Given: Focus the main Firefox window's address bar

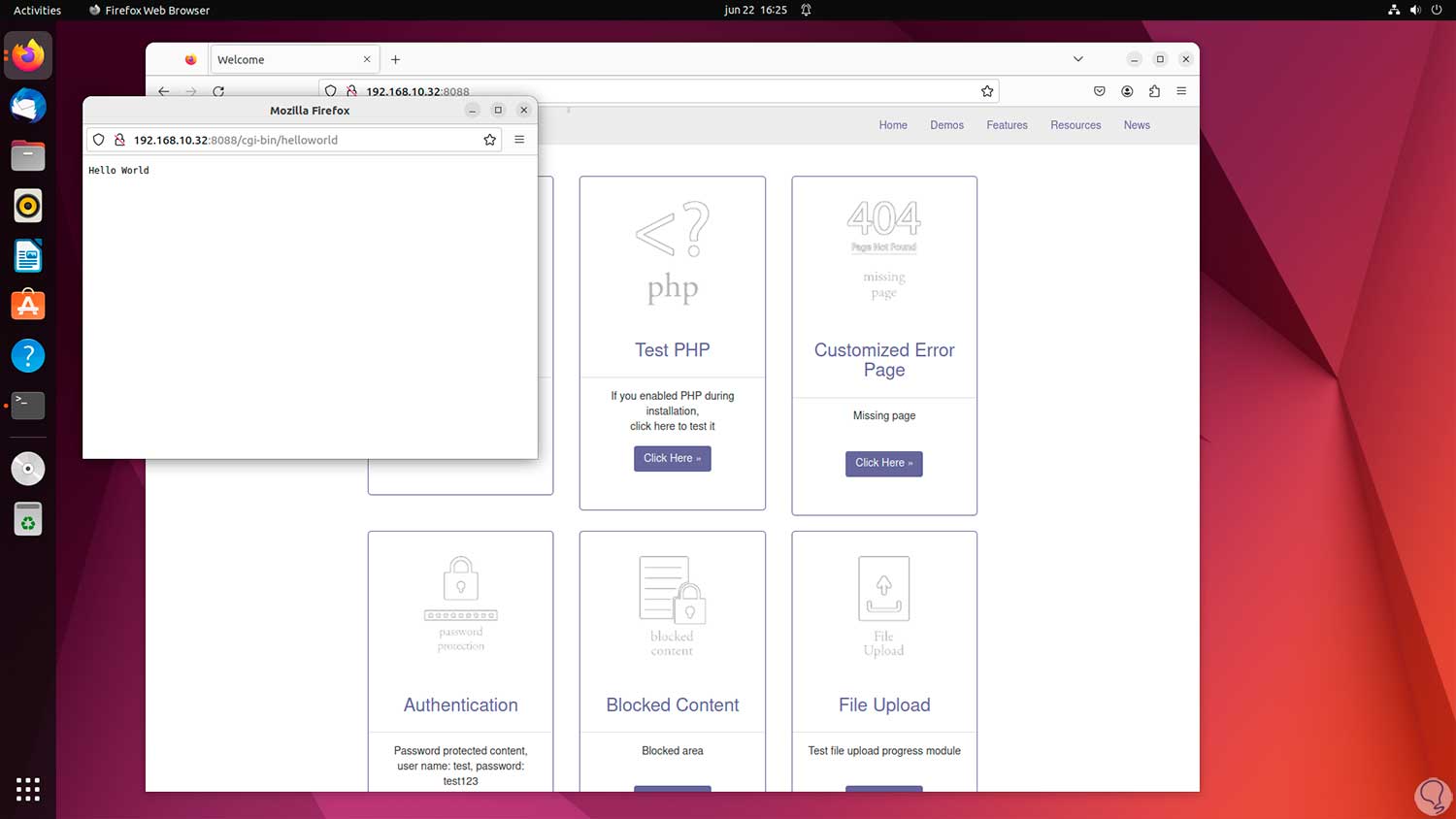Looking at the screenshot, I should pyautogui.click(x=659, y=91).
